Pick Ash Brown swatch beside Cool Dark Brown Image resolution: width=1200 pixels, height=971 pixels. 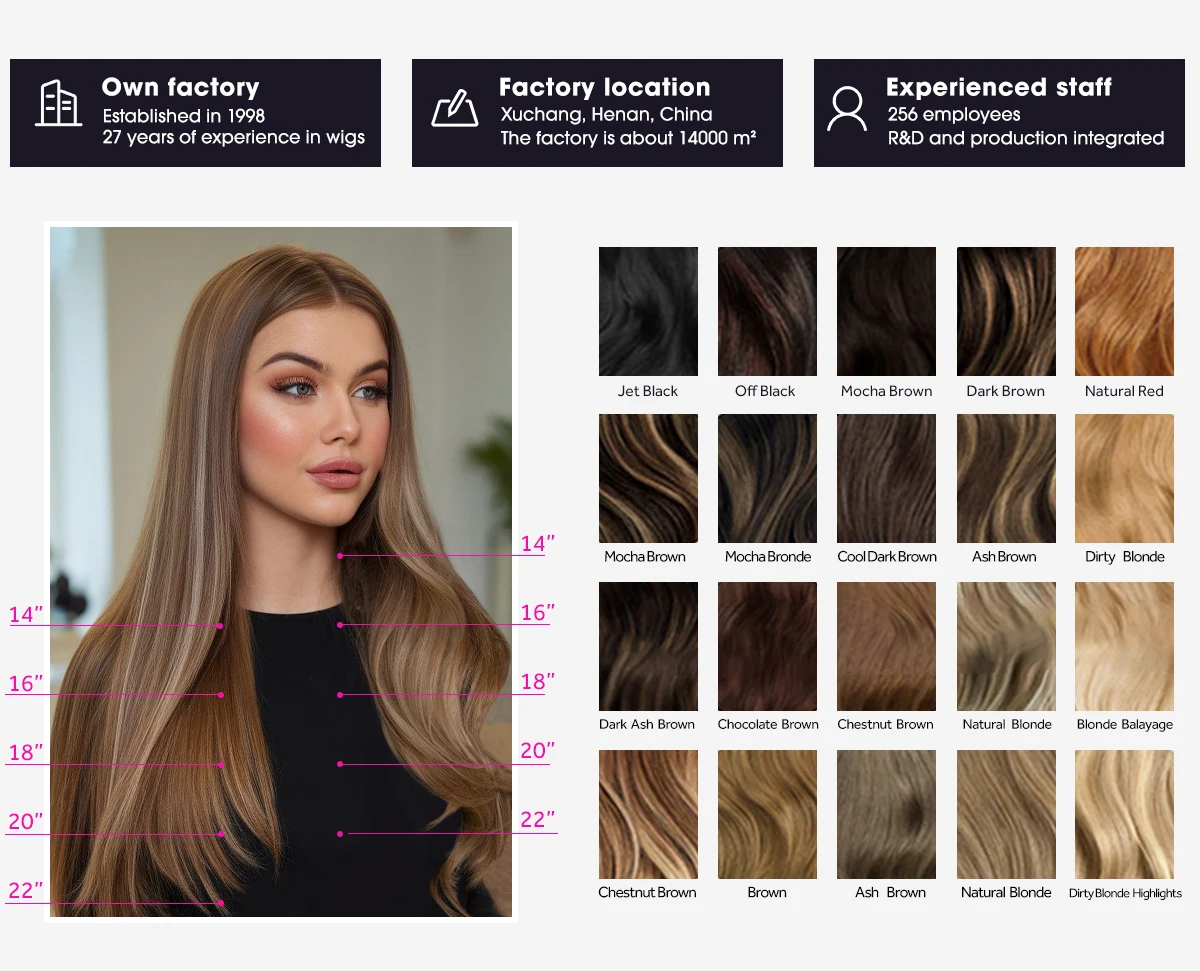click(x=1006, y=479)
